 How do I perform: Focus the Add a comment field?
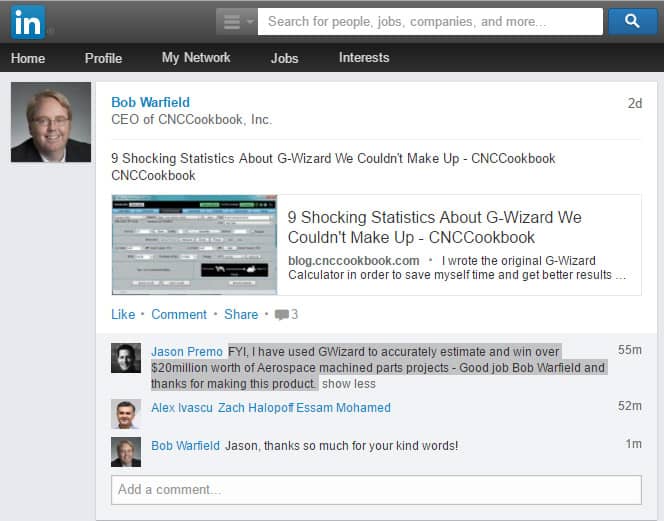(x=376, y=490)
